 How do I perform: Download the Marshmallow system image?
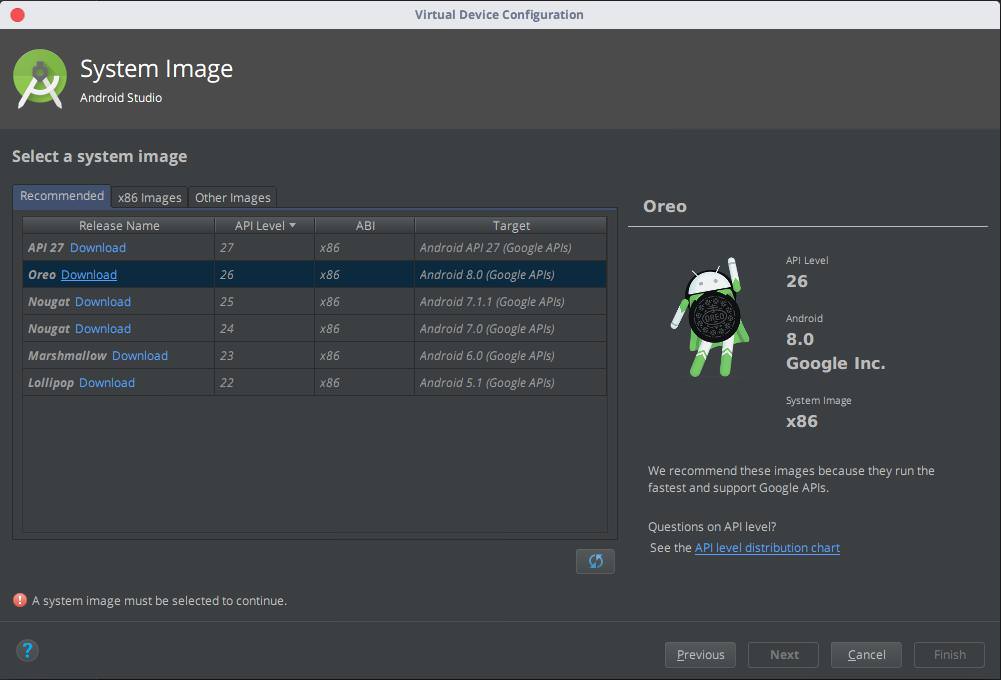140,356
